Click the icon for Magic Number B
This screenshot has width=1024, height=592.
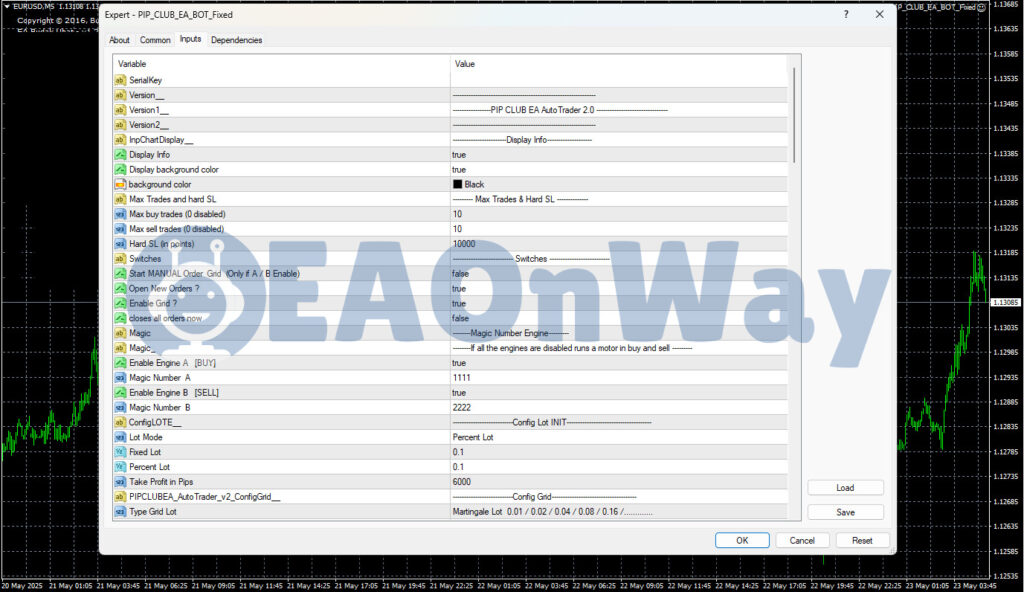pos(120,407)
